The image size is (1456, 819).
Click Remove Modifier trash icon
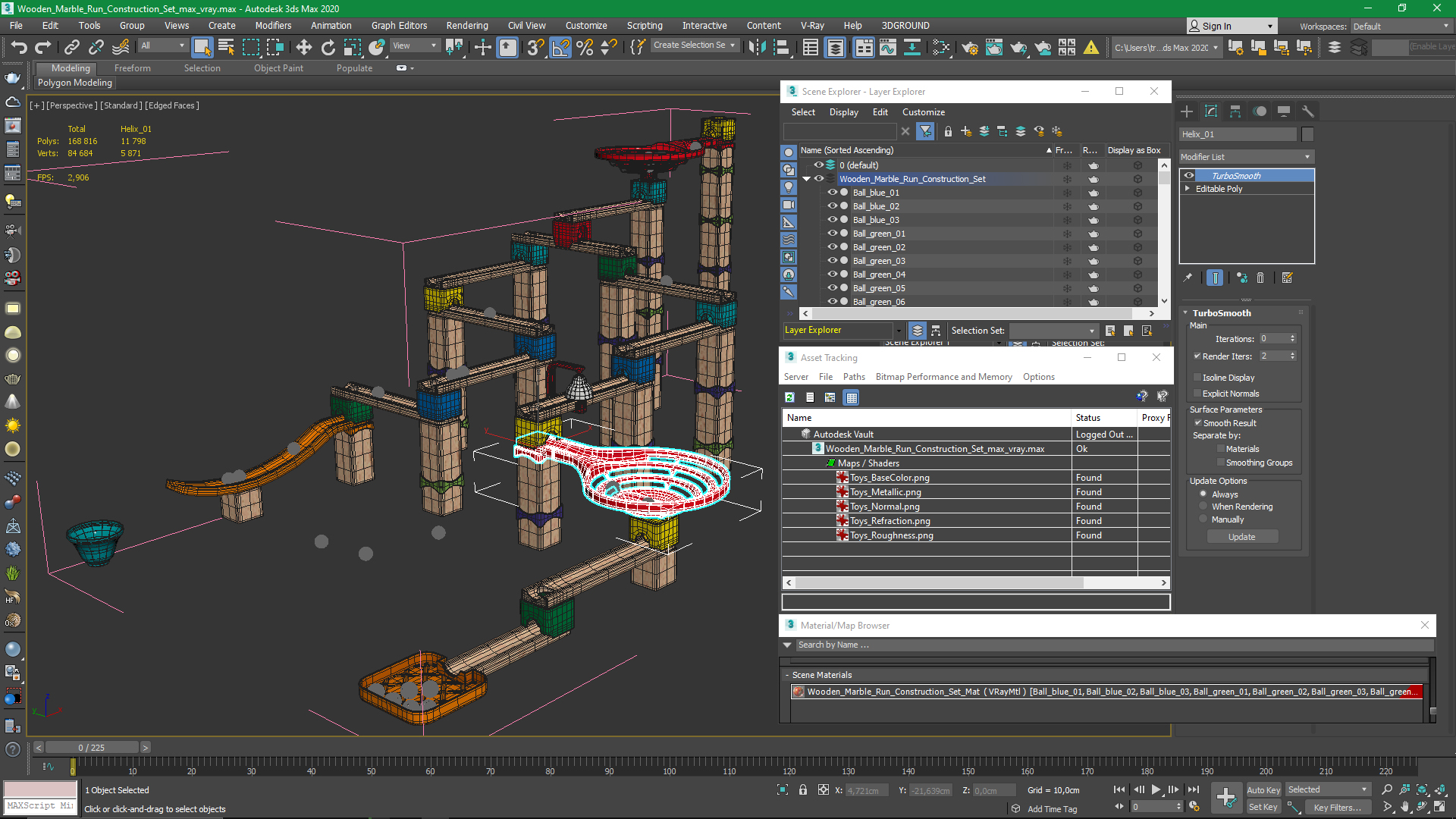(1260, 278)
